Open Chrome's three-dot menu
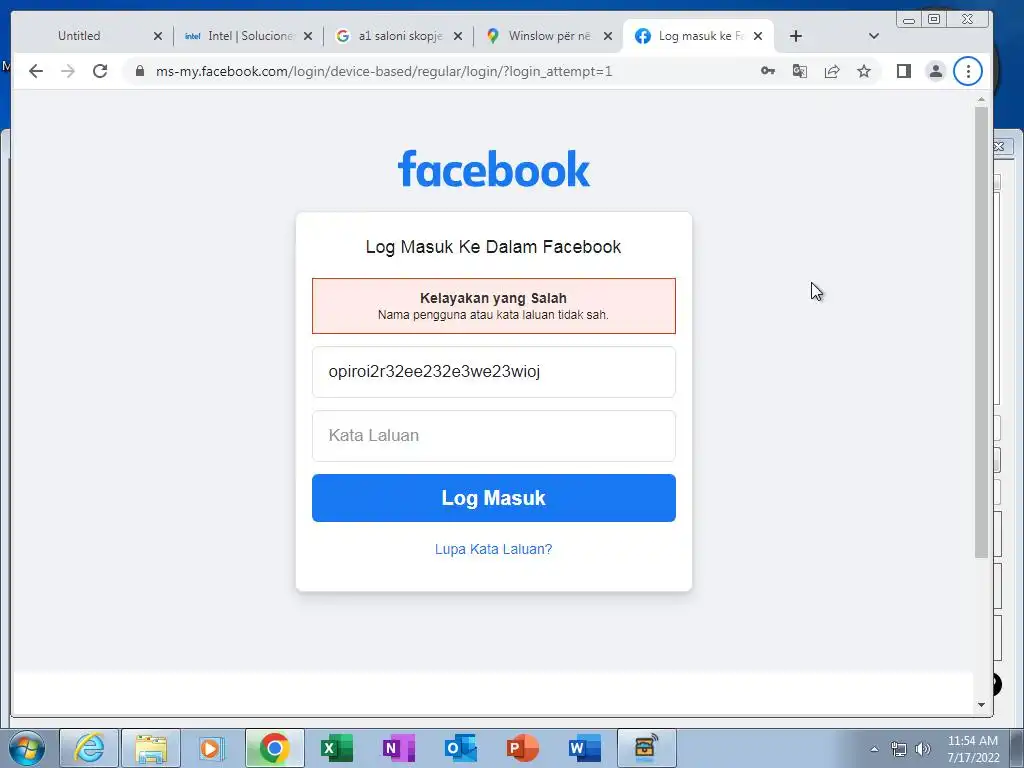Image resolution: width=1024 pixels, height=768 pixels. tap(968, 71)
